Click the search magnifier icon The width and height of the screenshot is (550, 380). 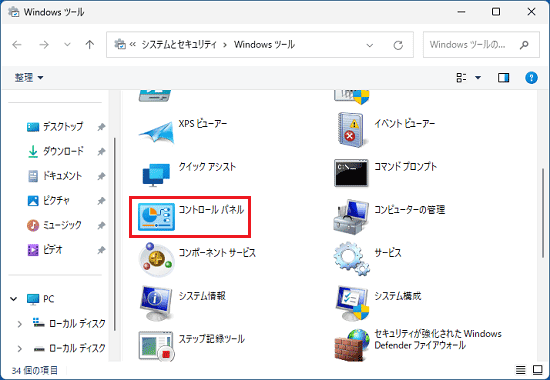pos(524,45)
